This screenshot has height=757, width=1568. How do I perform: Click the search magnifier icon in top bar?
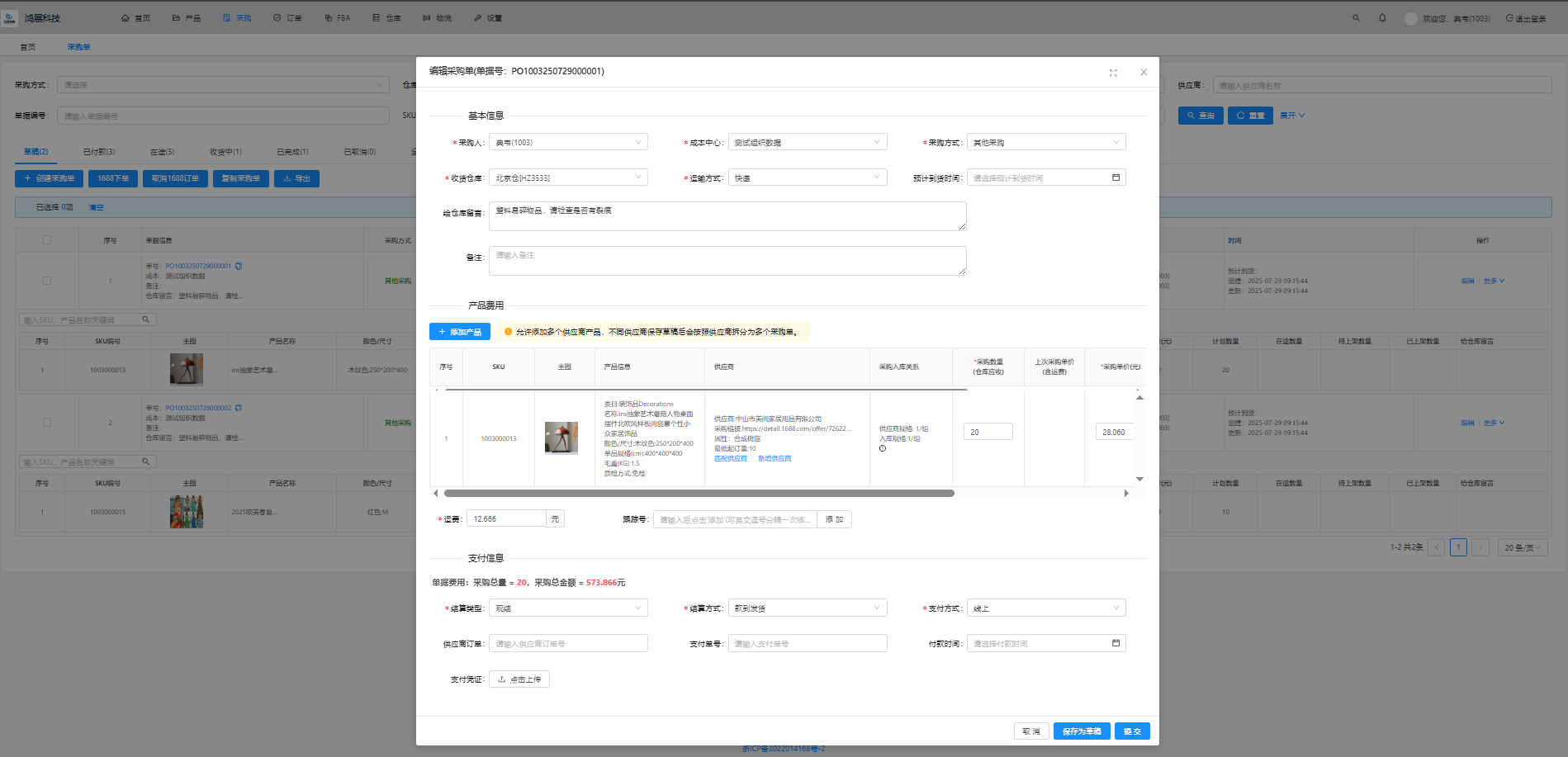click(1356, 18)
